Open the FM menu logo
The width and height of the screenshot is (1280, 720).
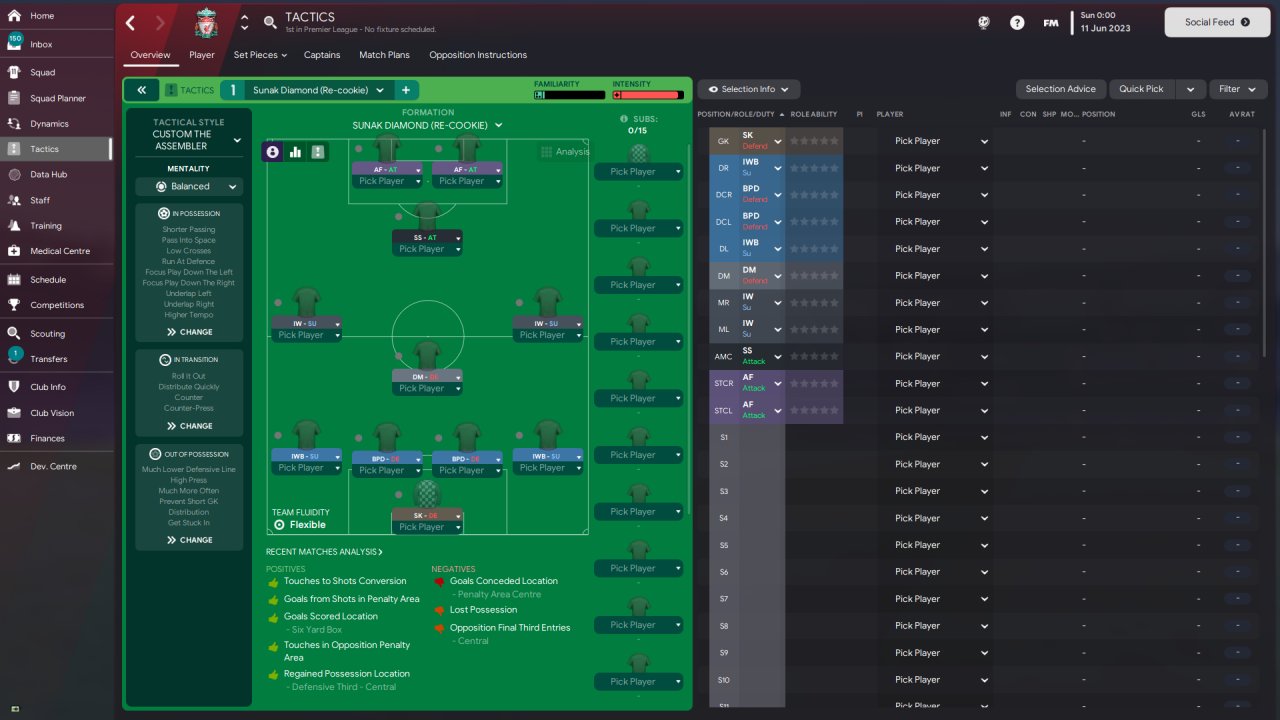1051,22
